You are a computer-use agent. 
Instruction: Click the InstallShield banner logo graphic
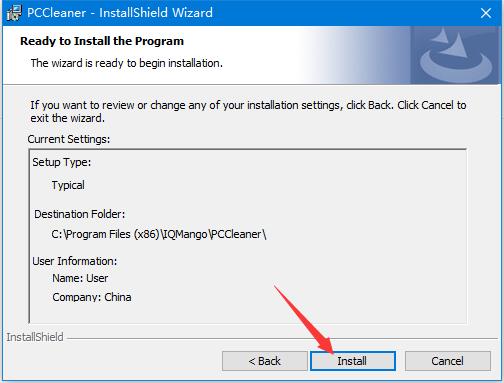(x=455, y=55)
